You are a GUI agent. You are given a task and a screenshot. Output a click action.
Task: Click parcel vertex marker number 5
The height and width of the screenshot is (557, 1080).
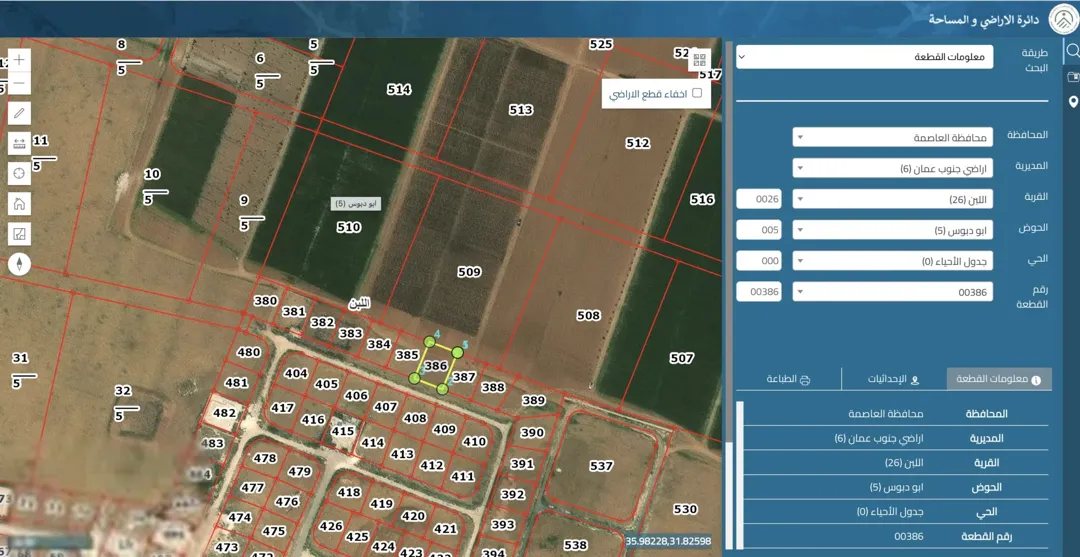coord(457,352)
